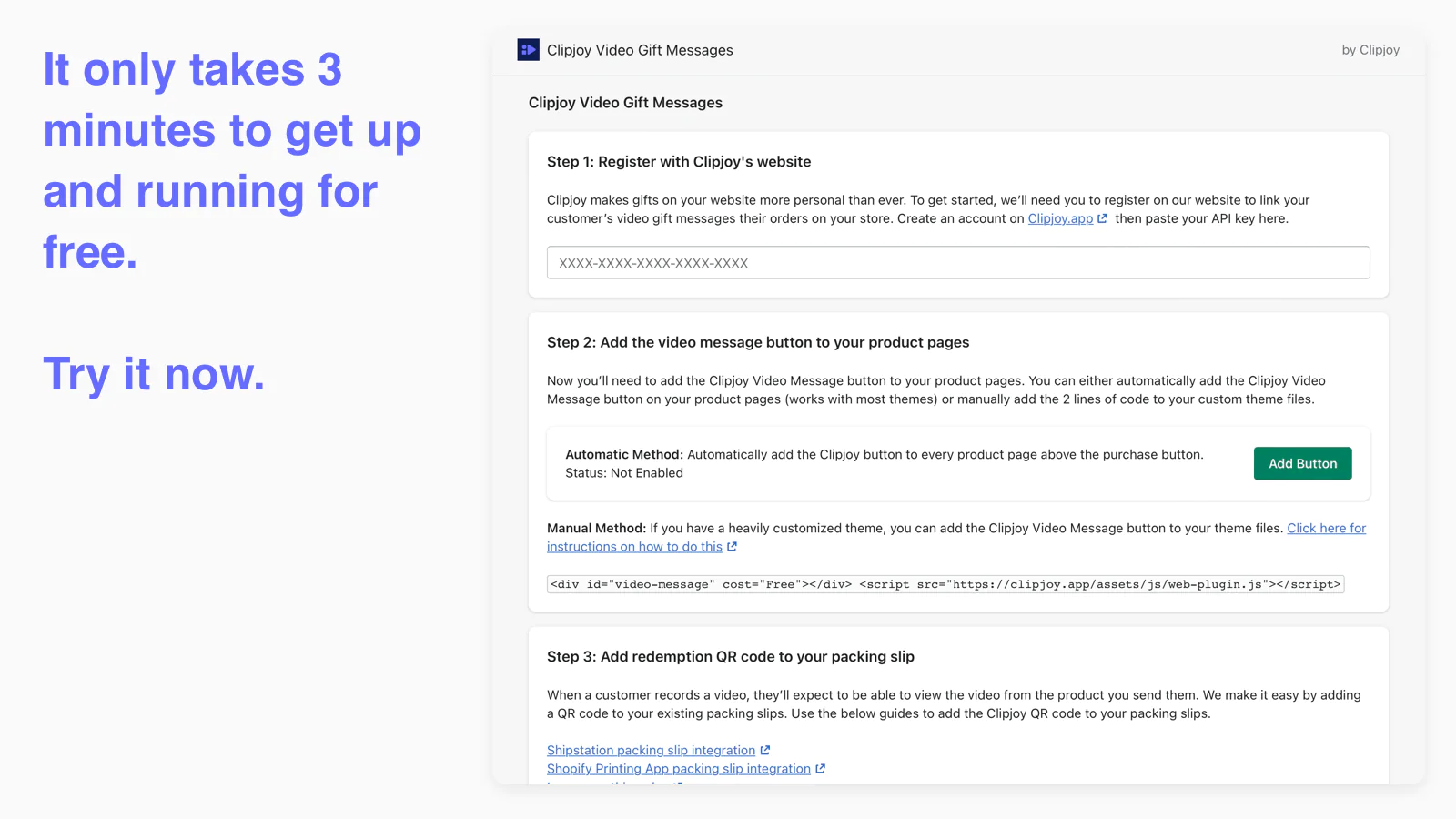This screenshot has width=1456, height=819.
Task: Open Shipstation packing slip integration guide
Action: tap(651, 751)
